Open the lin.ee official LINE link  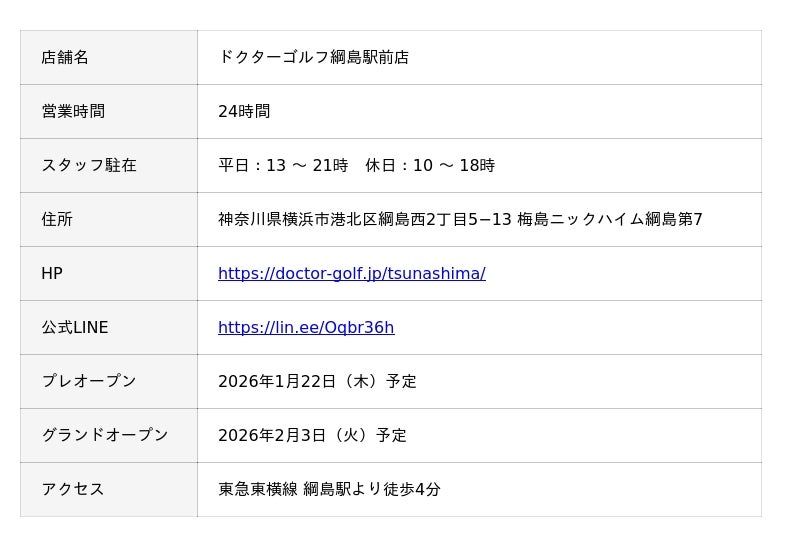[x=306, y=327]
